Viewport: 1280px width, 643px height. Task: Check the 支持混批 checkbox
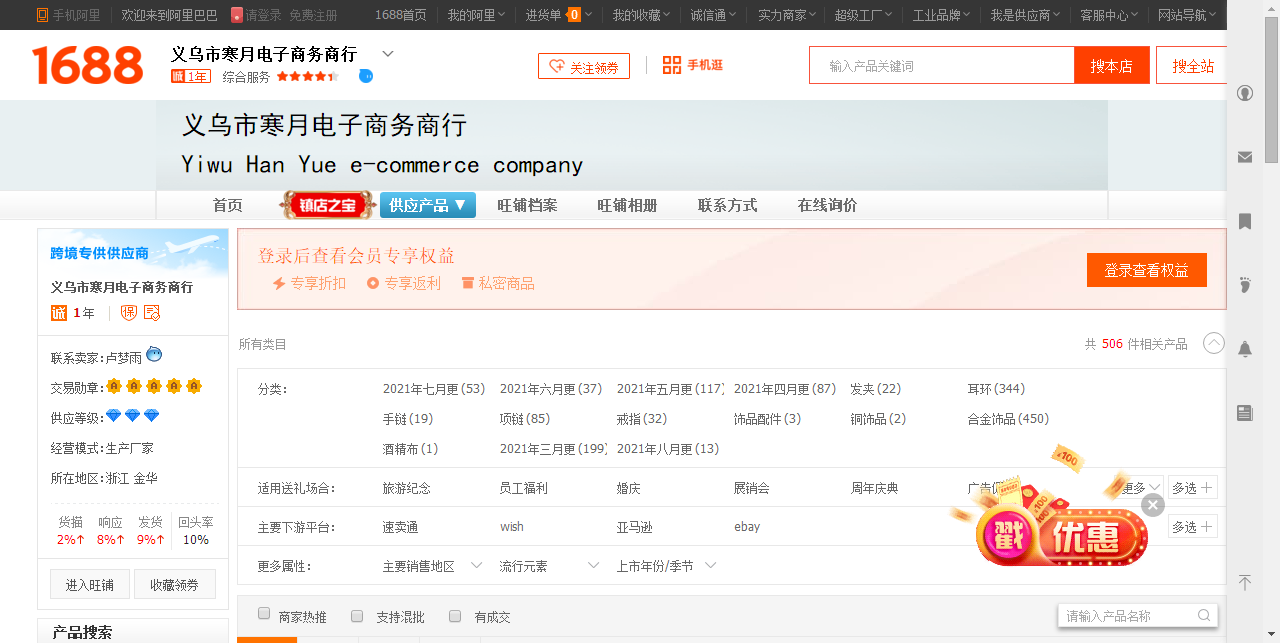(x=357, y=615)
